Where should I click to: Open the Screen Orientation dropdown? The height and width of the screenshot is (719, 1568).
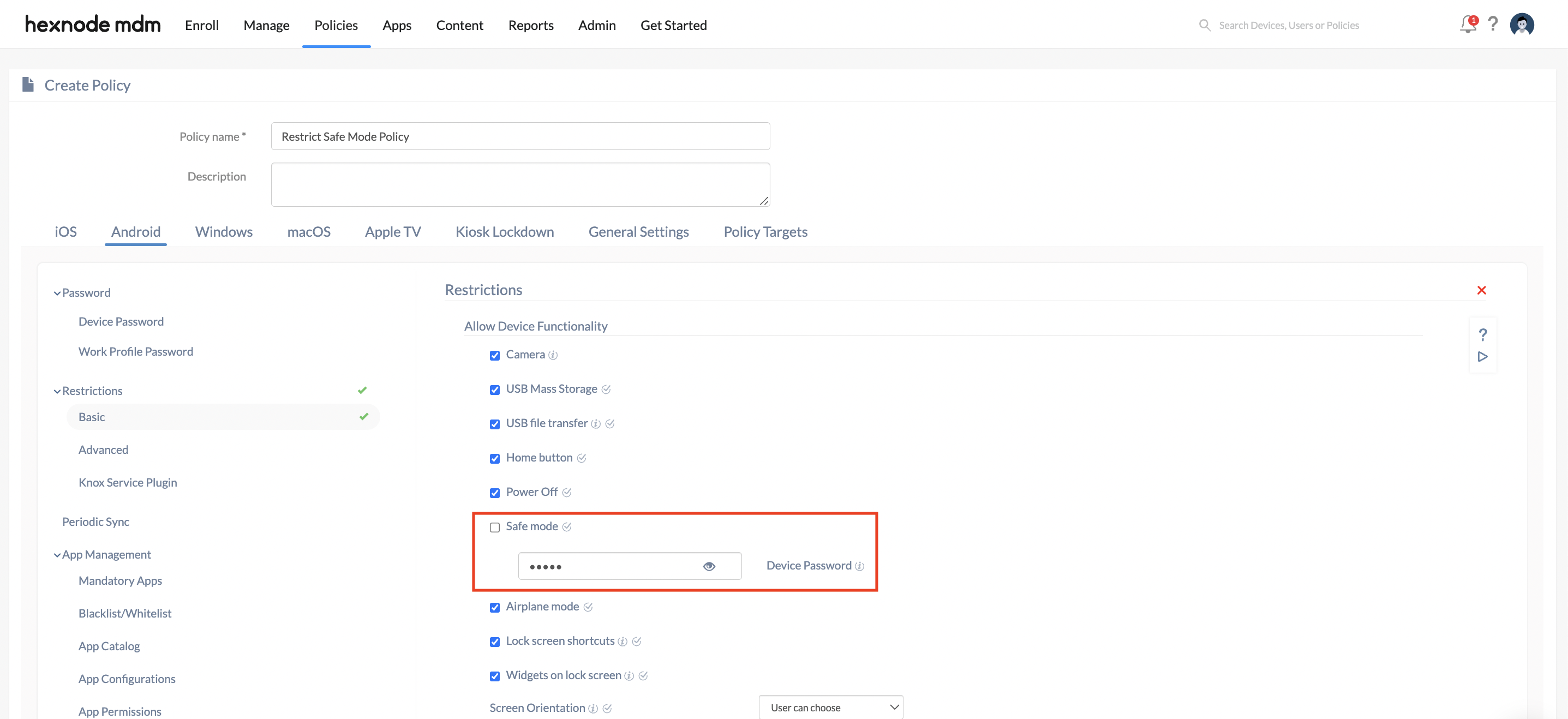831,708
